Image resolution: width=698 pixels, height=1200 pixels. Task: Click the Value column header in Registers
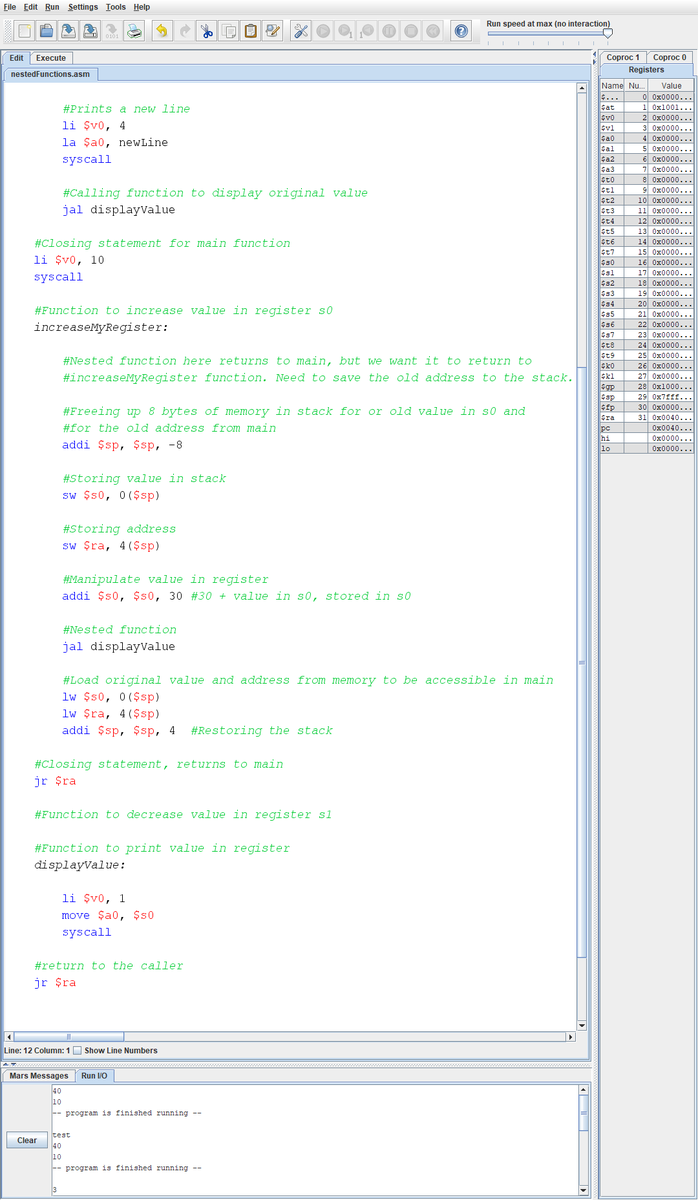671,86
